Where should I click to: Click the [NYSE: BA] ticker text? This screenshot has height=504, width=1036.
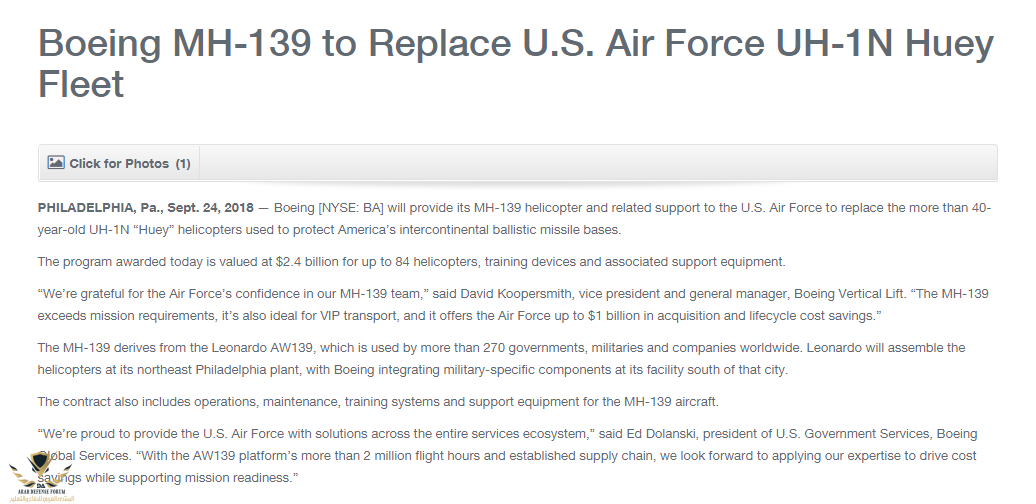coord(352,208)
